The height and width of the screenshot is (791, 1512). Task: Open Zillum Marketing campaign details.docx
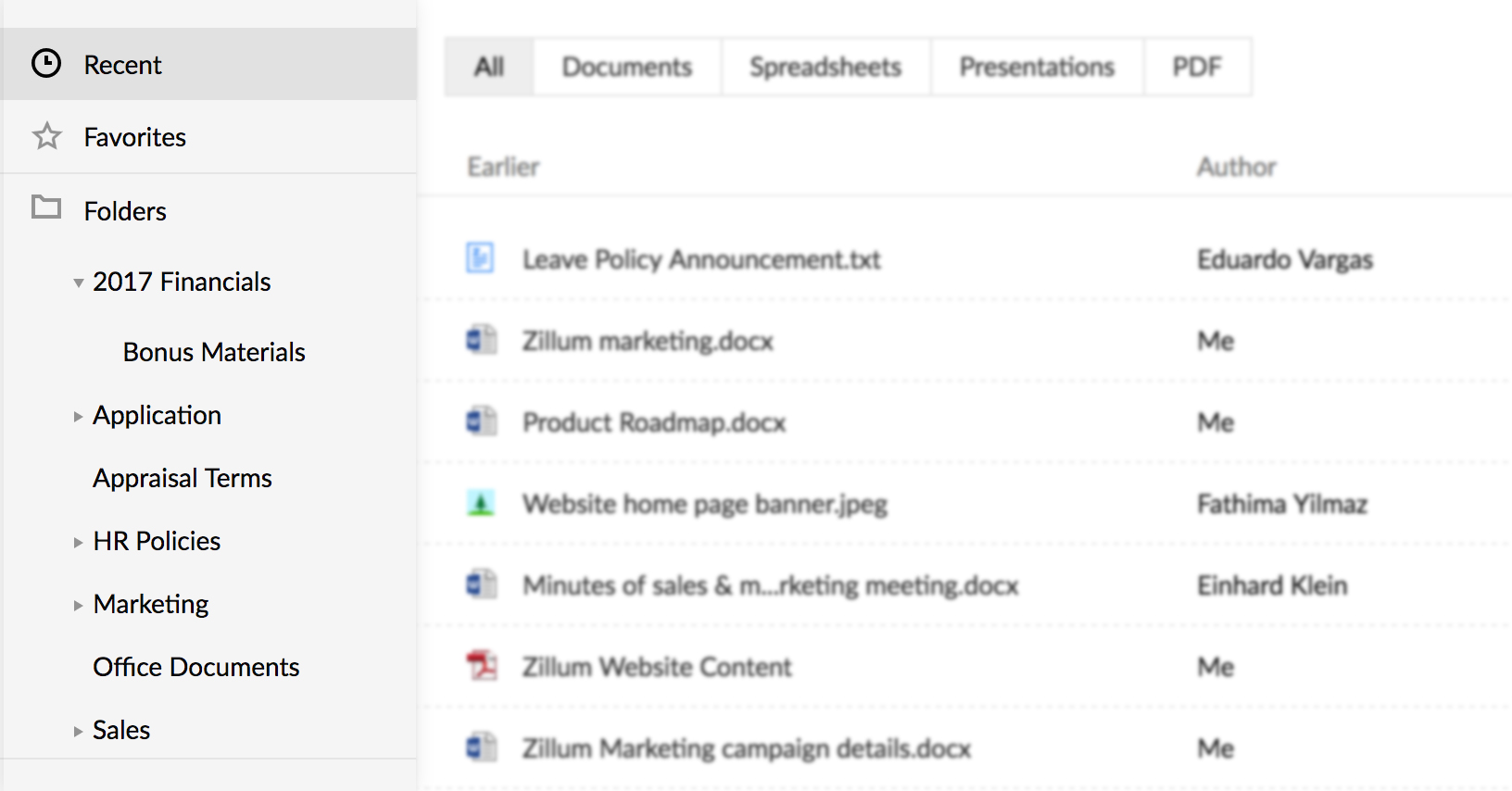(746, 748)
